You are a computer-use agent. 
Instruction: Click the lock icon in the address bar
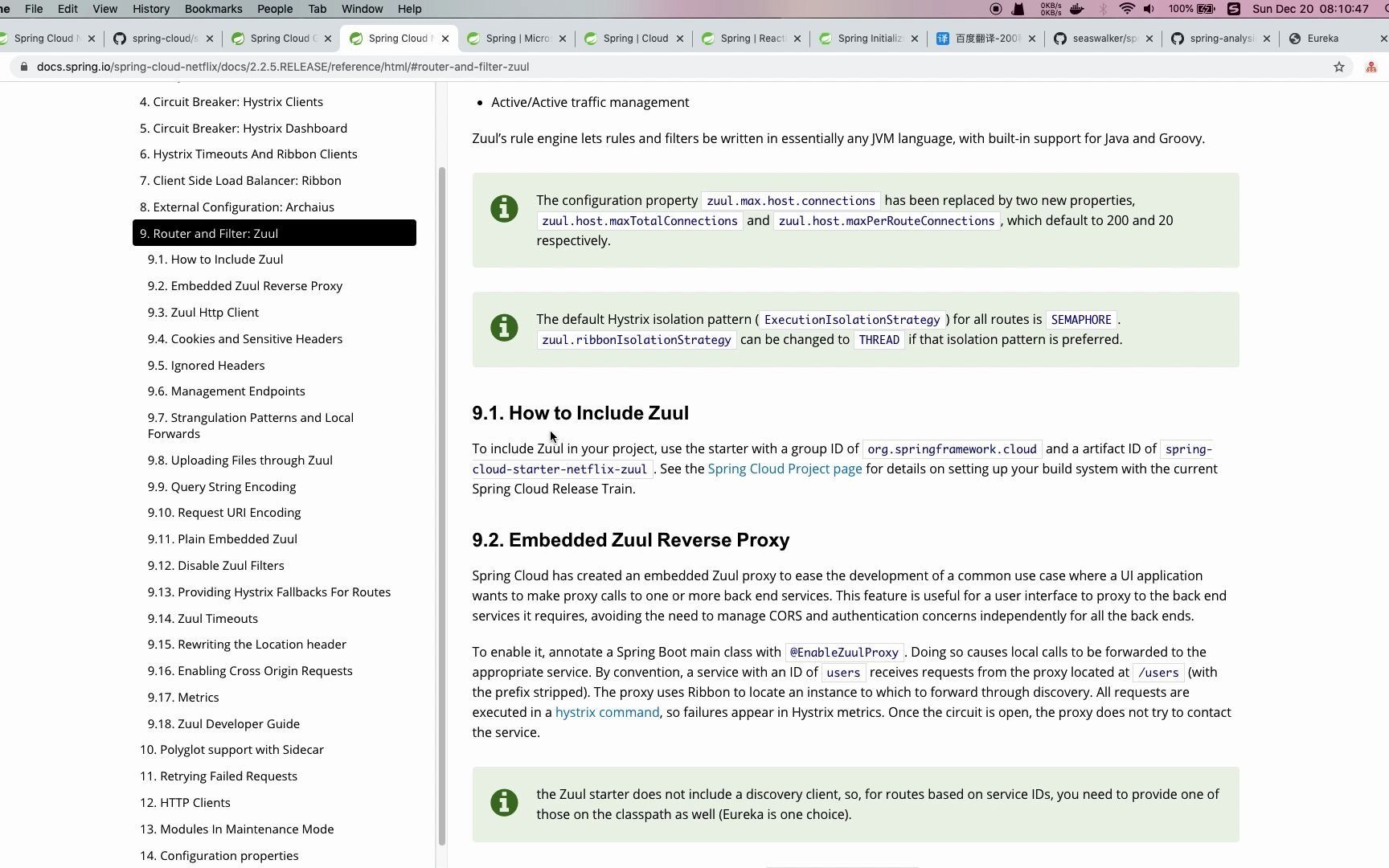(x=23, y=67)
